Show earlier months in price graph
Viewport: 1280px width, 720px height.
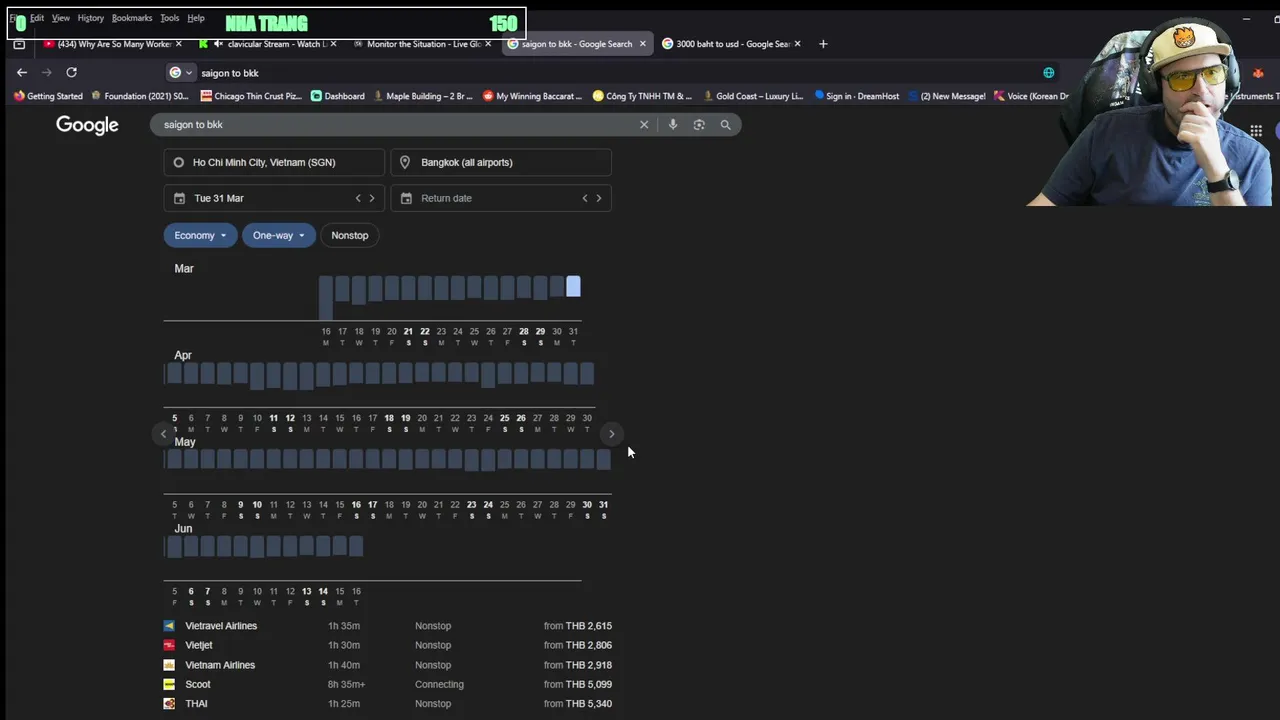coord(163,434)
